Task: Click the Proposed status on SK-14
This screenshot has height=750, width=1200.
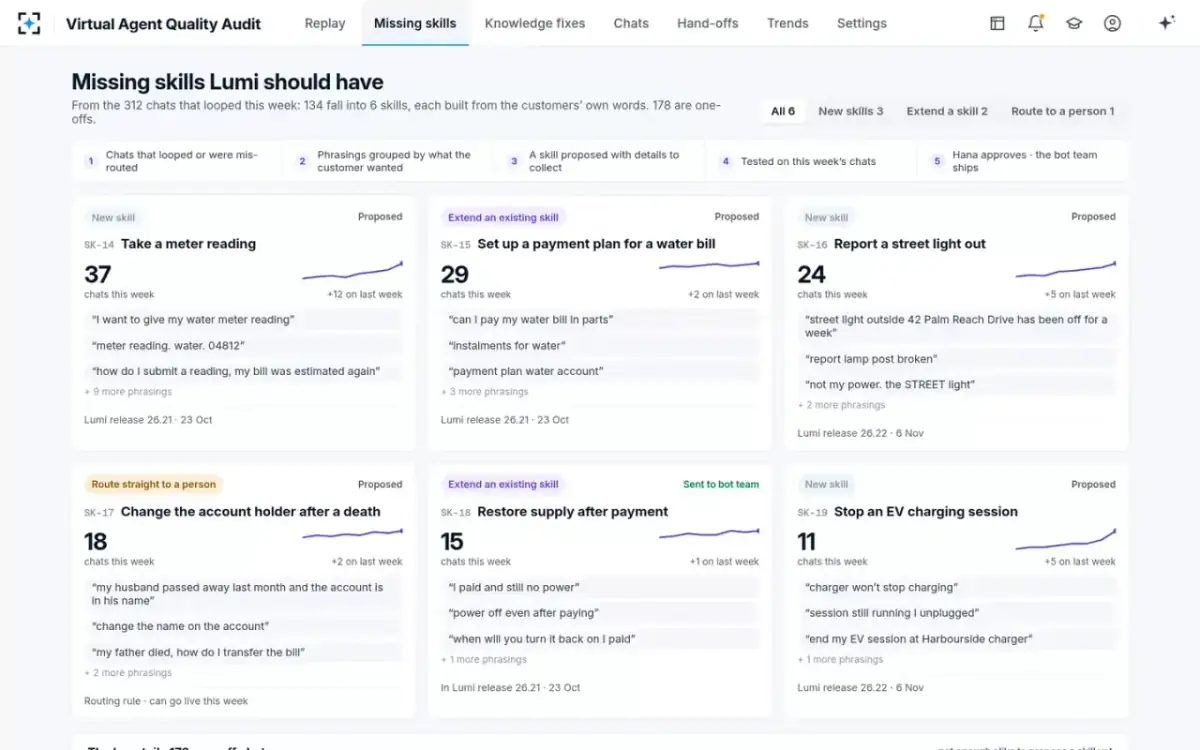Action: pyautogui.click(x=380, y=217)
